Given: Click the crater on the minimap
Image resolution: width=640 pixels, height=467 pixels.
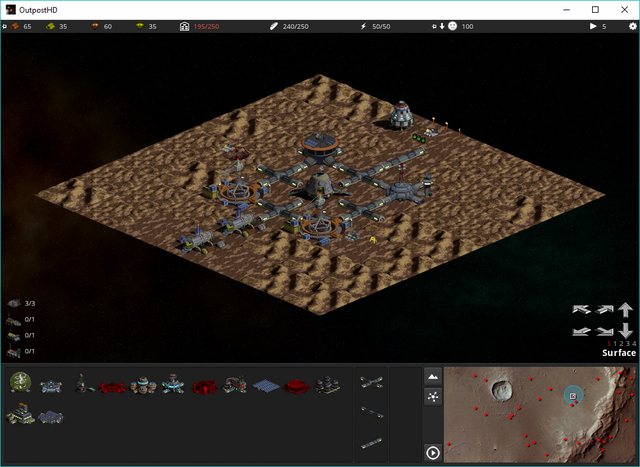Looking at the screenshot, I should (x=502, y=390).
